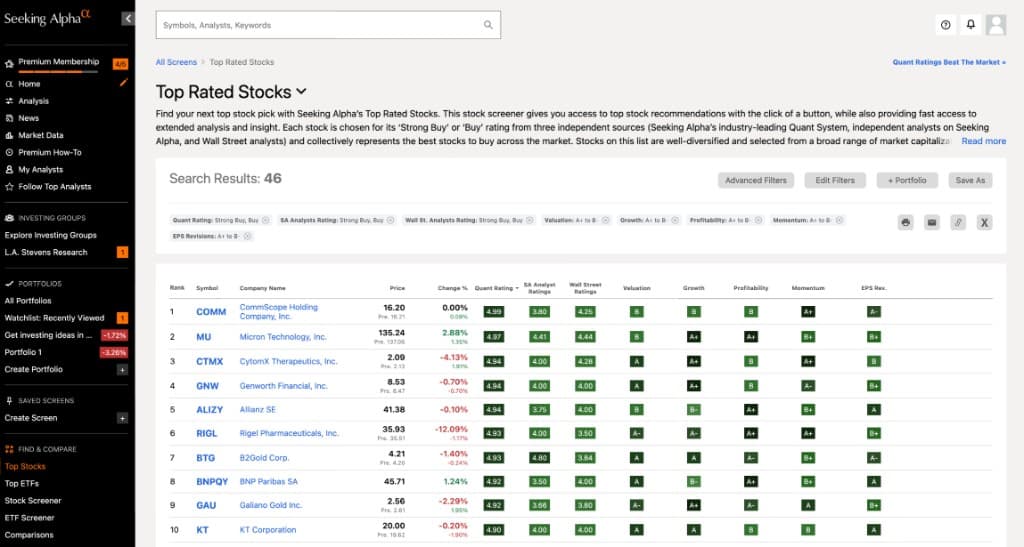Remove the Momentum filter chip

click(x=840, y=221)
